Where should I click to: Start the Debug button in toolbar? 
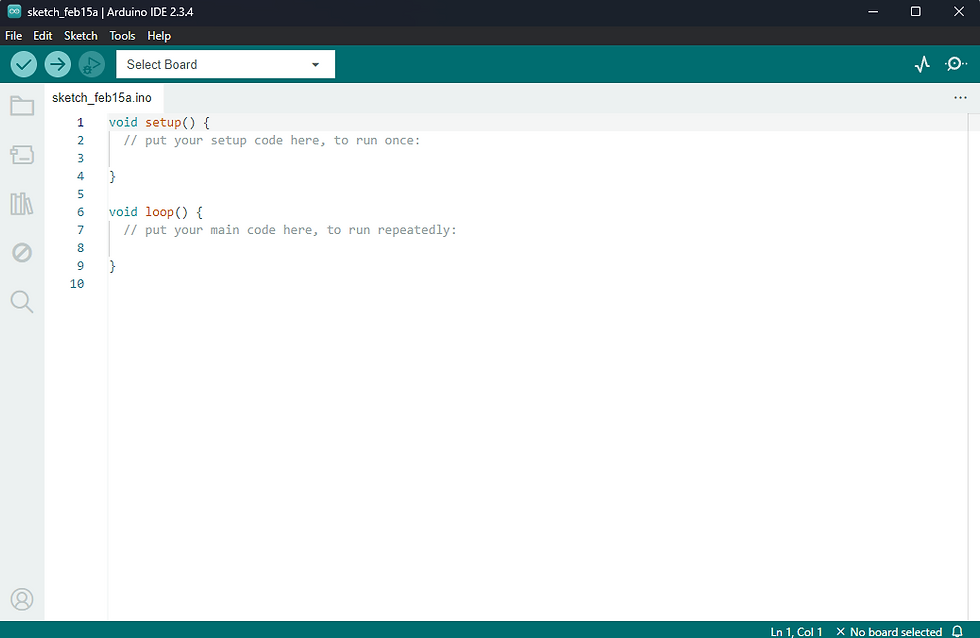pos(91,64)
